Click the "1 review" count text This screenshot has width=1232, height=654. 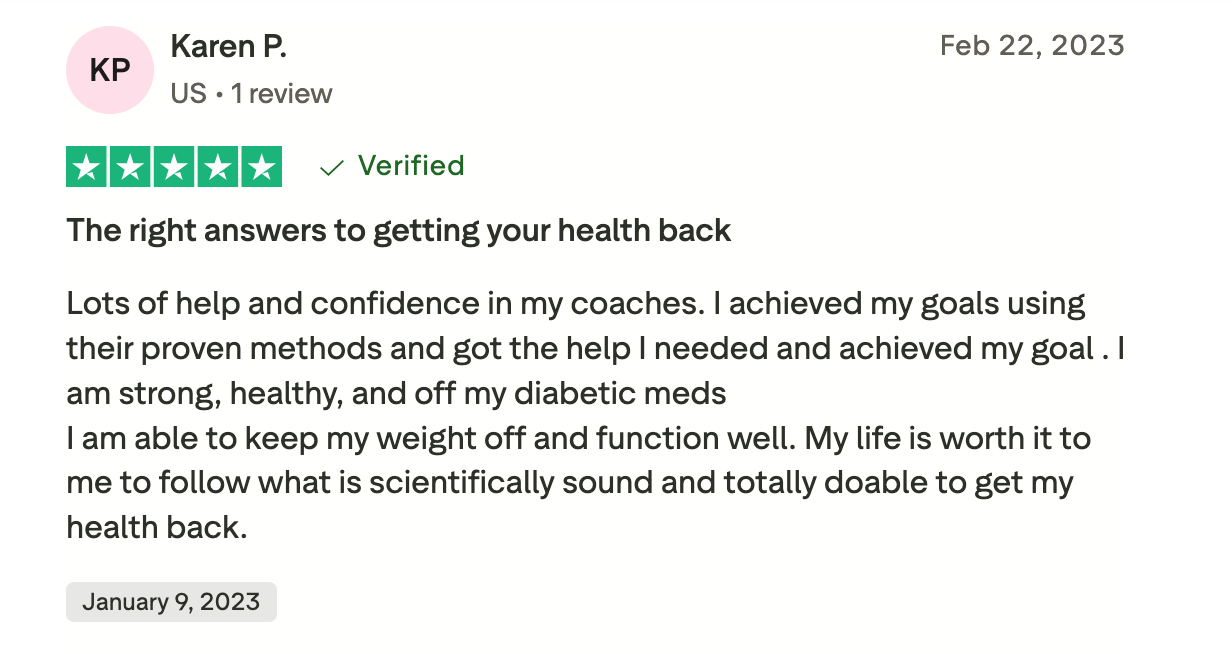[282, 94]
